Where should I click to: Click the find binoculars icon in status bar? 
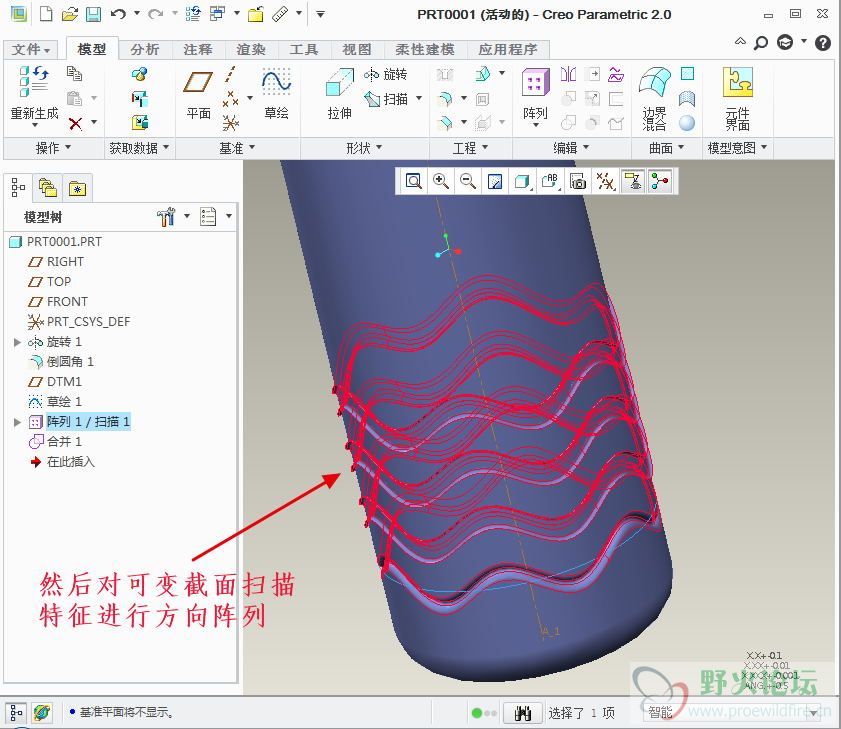pyautogui.click(x=521, y=713)
